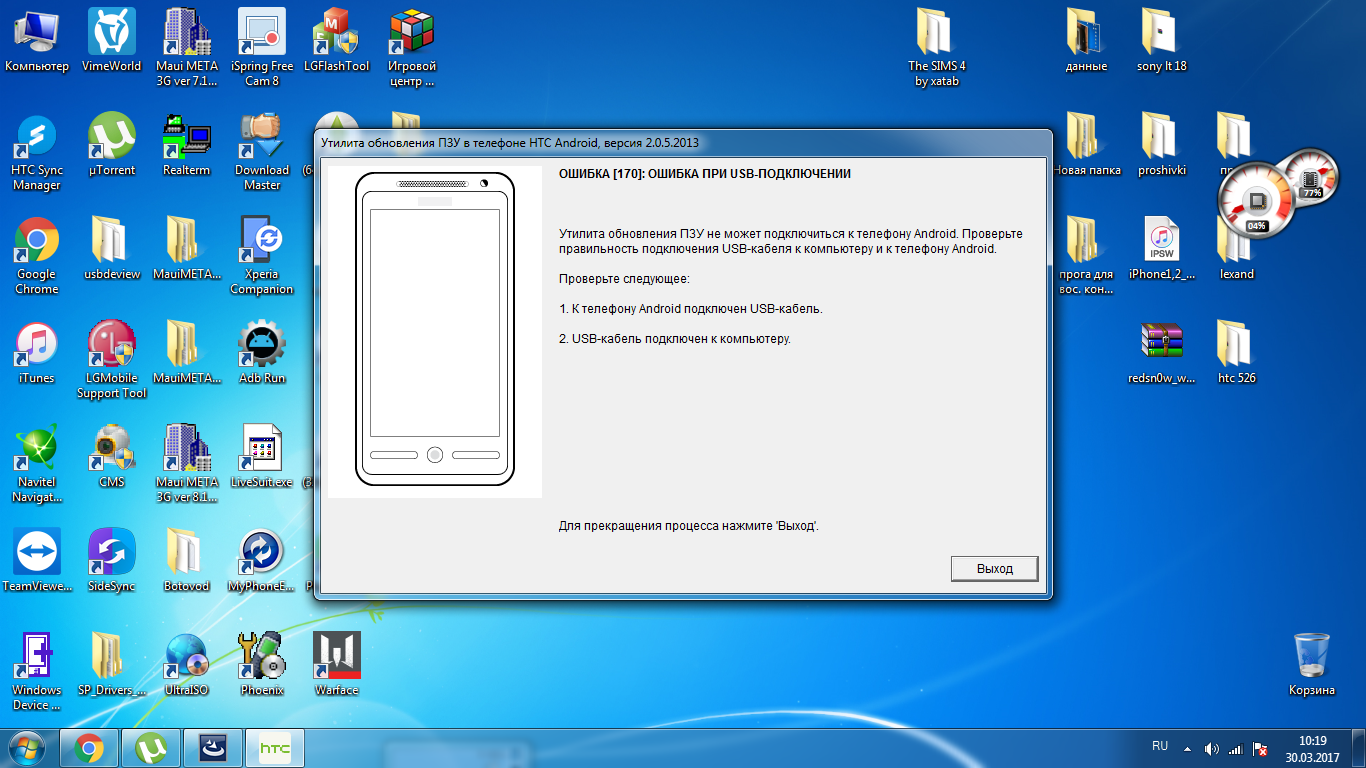Select the Новая папка folder

pos(1086,145)
